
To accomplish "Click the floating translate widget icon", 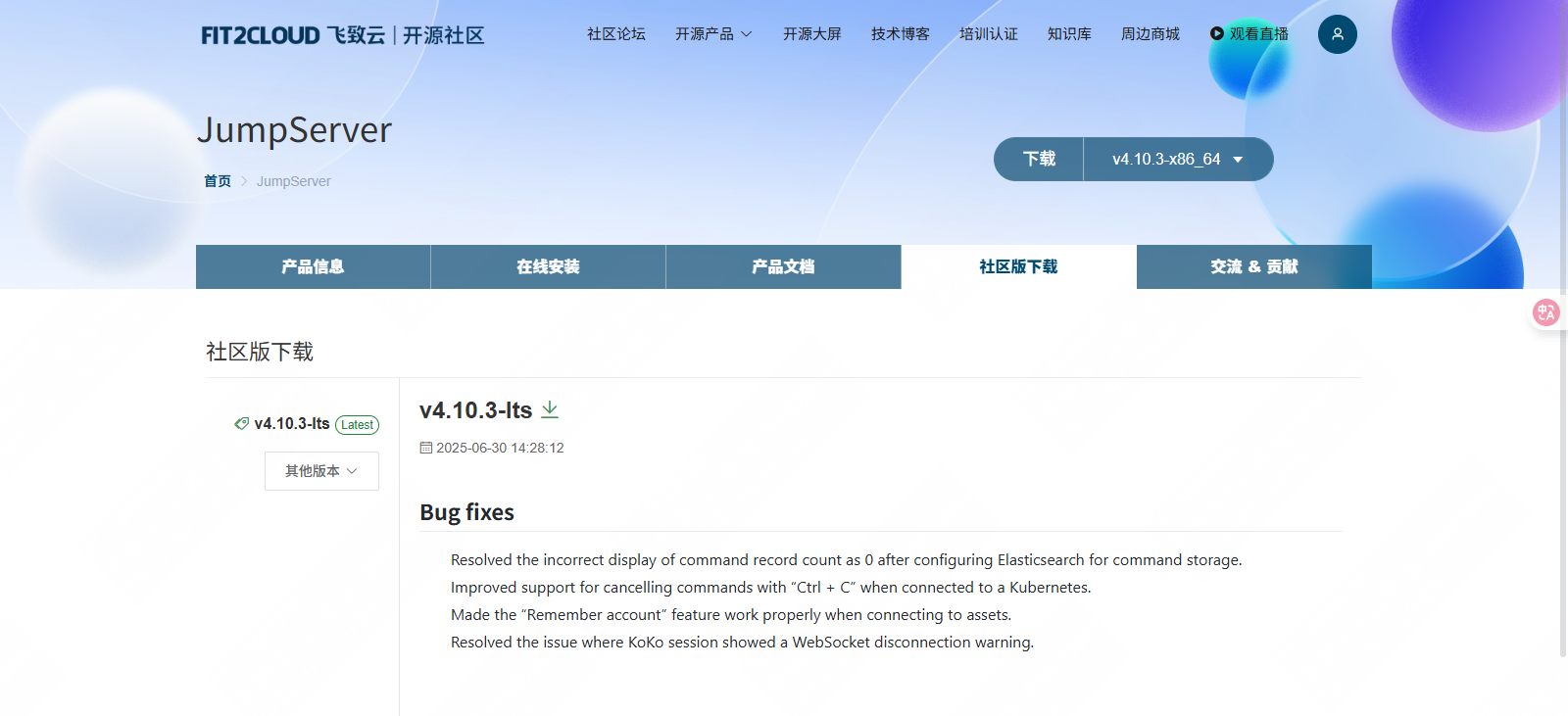I will [x=1546, y=312].
